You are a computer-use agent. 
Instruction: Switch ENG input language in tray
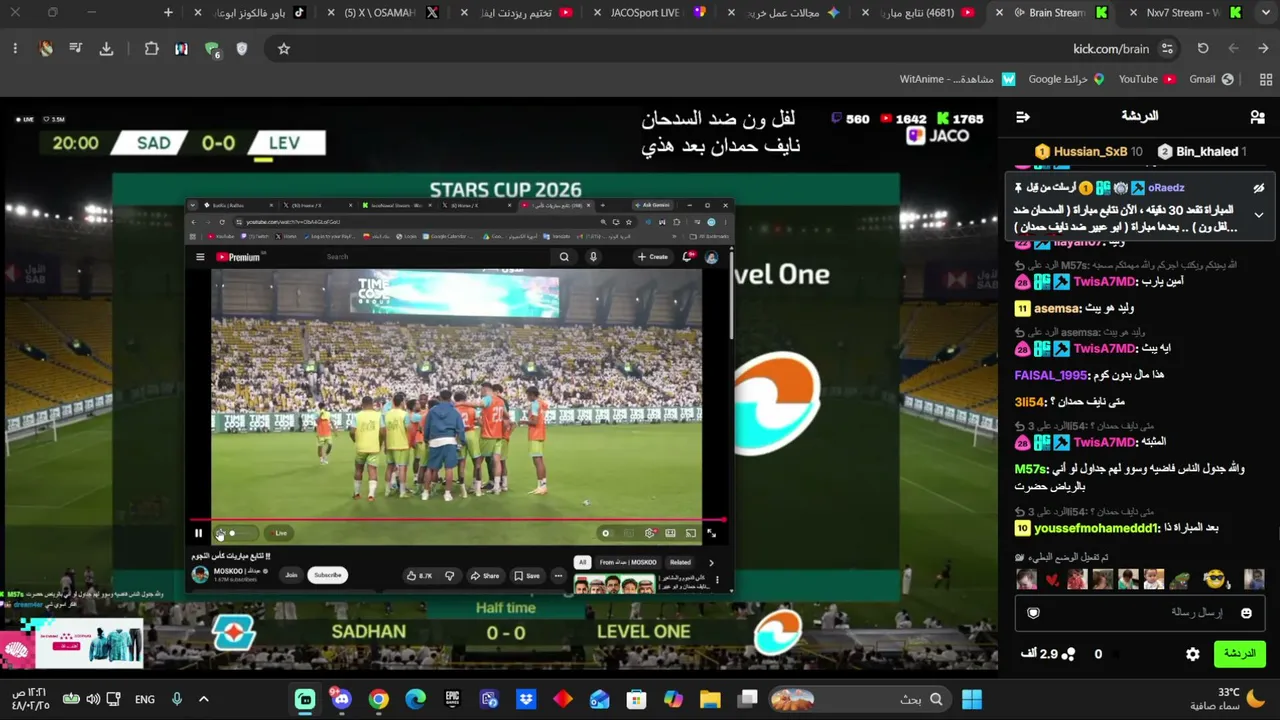coord(145,699)
